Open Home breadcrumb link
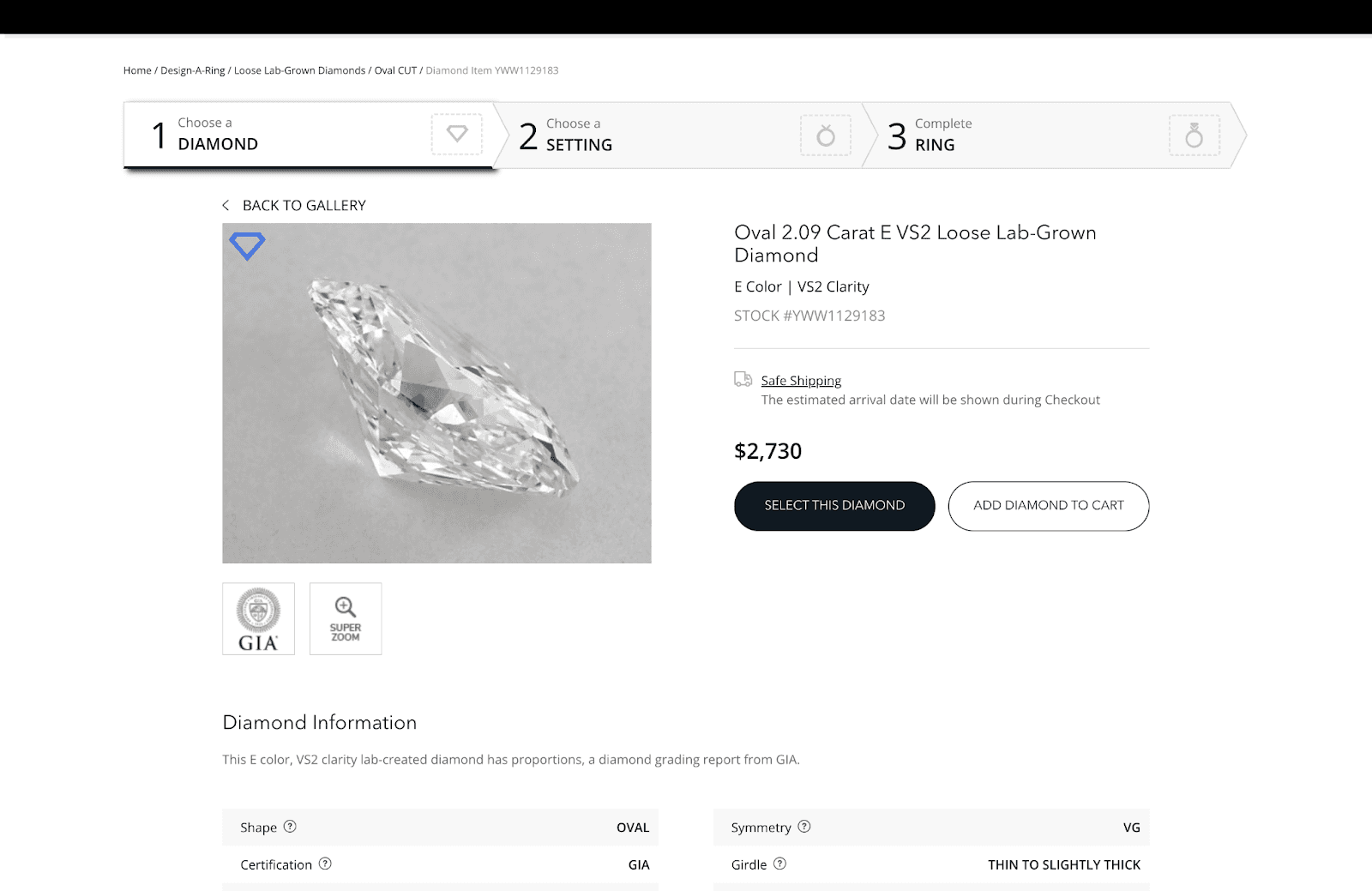 pyautogui.click(x=137, y=70)
